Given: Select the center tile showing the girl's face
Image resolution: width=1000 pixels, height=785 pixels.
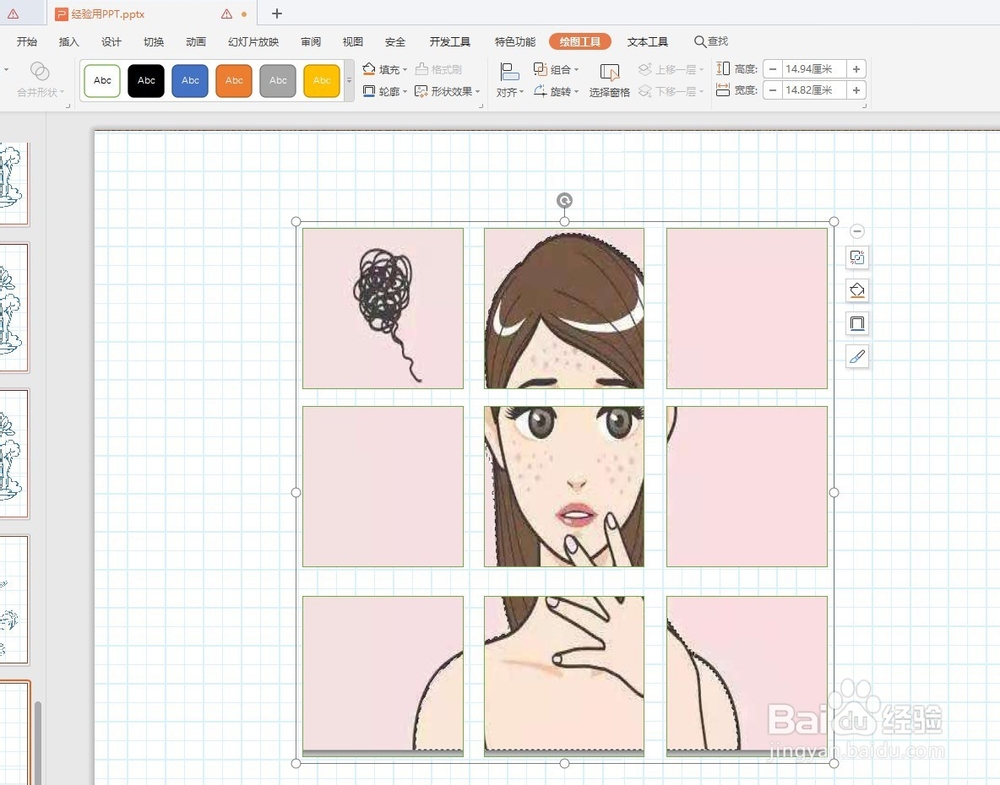Looking at the screenshot, I should (564, 487).
